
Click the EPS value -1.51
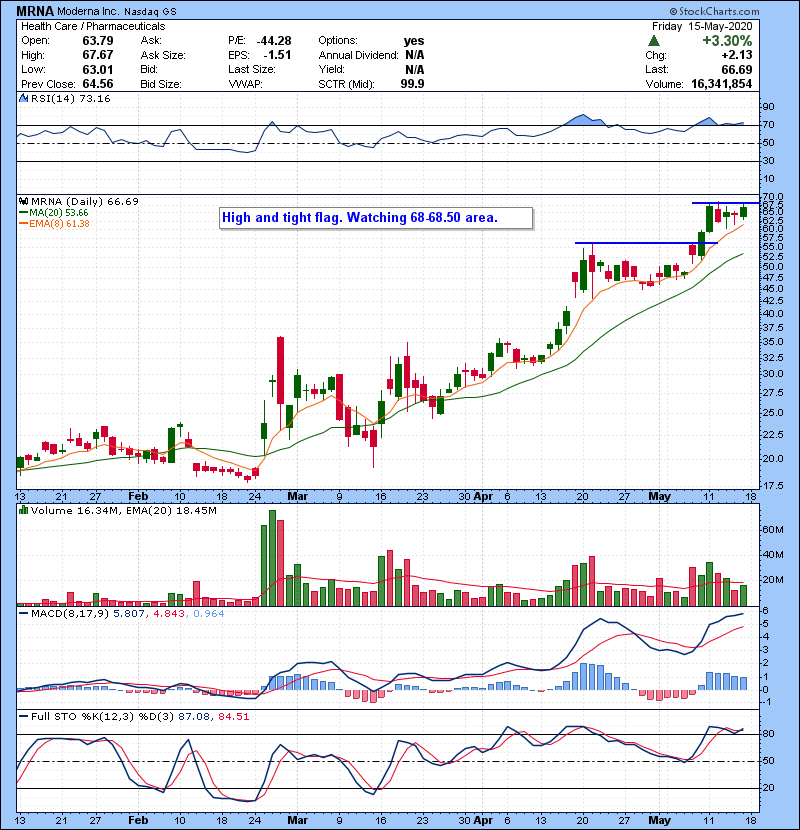[277, 55]
